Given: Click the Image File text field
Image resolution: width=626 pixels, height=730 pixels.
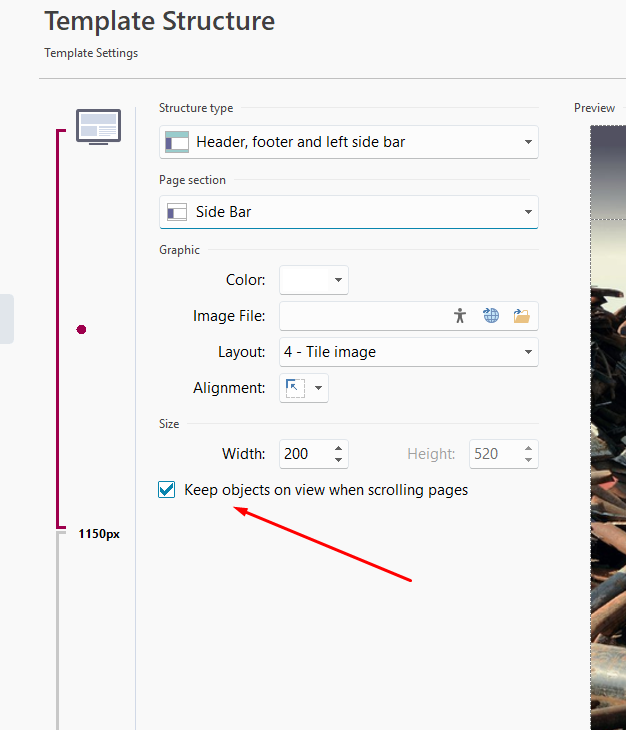Looking at the screenshot, I should (360, 316).
